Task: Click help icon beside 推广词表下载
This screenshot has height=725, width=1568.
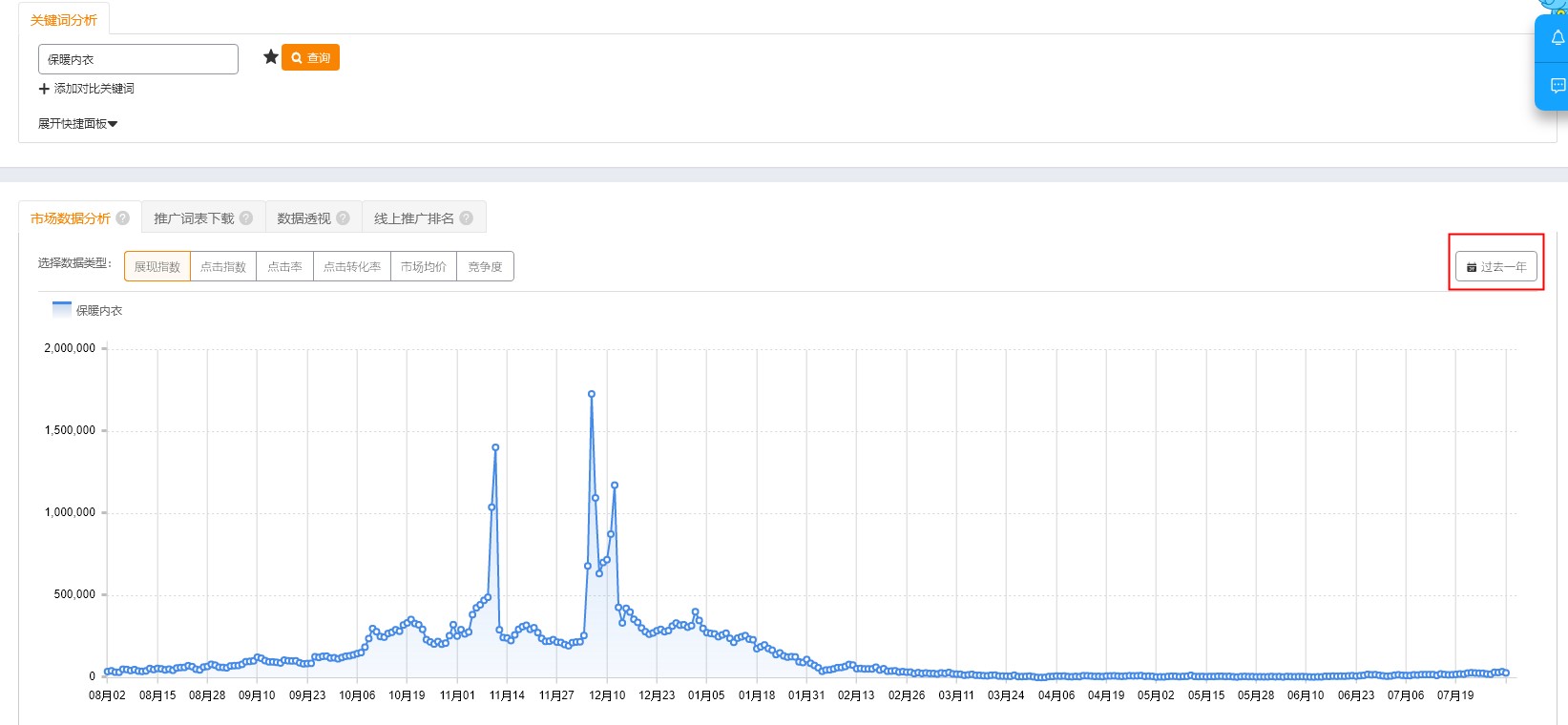Action: [246, 218]
